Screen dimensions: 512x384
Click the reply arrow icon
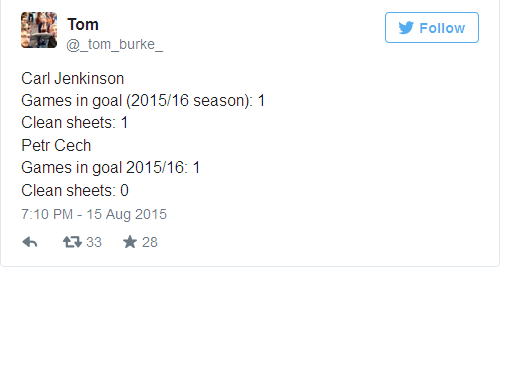pos(30,242)
